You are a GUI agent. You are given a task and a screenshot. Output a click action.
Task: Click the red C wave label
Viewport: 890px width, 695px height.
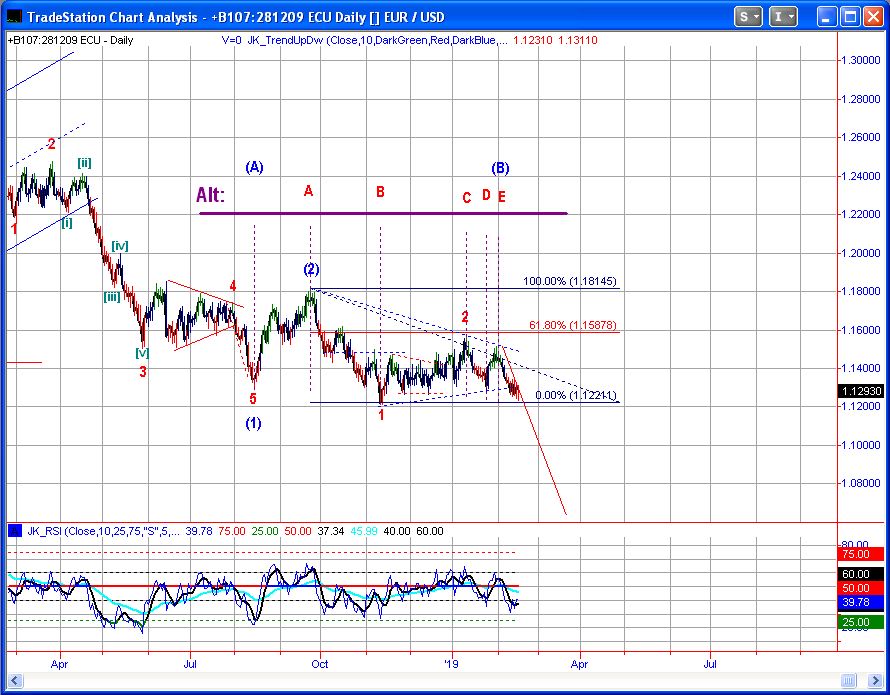tap(467, 198)
